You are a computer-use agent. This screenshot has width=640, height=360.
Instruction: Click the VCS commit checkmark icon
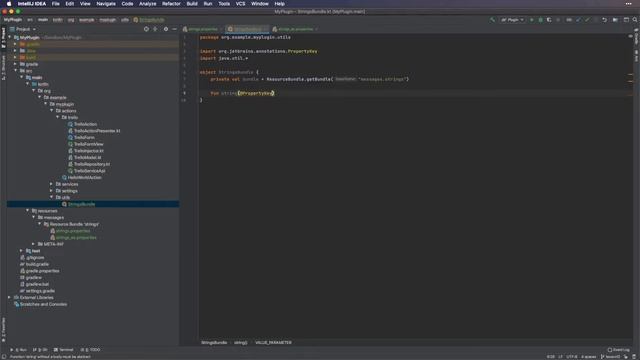(x=587, y=20)
